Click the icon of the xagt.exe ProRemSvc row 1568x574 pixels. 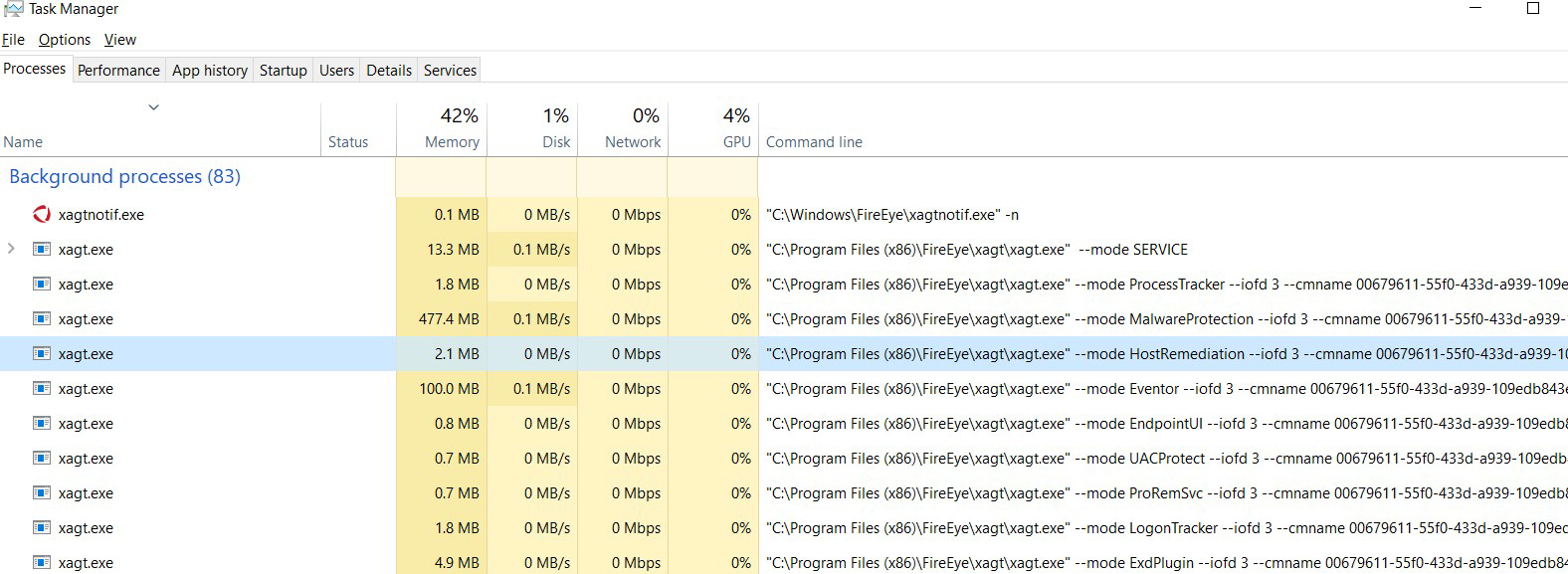coord(42,492)
